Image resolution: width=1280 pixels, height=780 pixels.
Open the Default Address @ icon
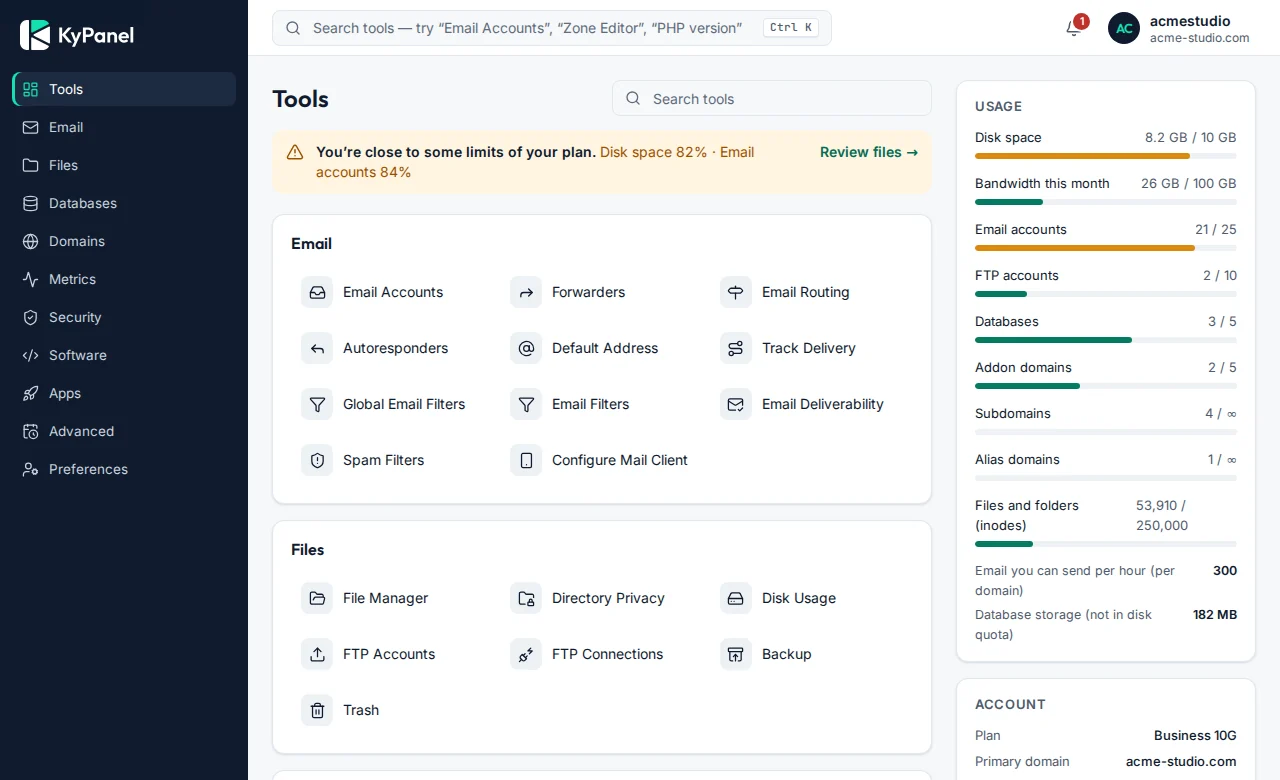click(x=526, y=348)
